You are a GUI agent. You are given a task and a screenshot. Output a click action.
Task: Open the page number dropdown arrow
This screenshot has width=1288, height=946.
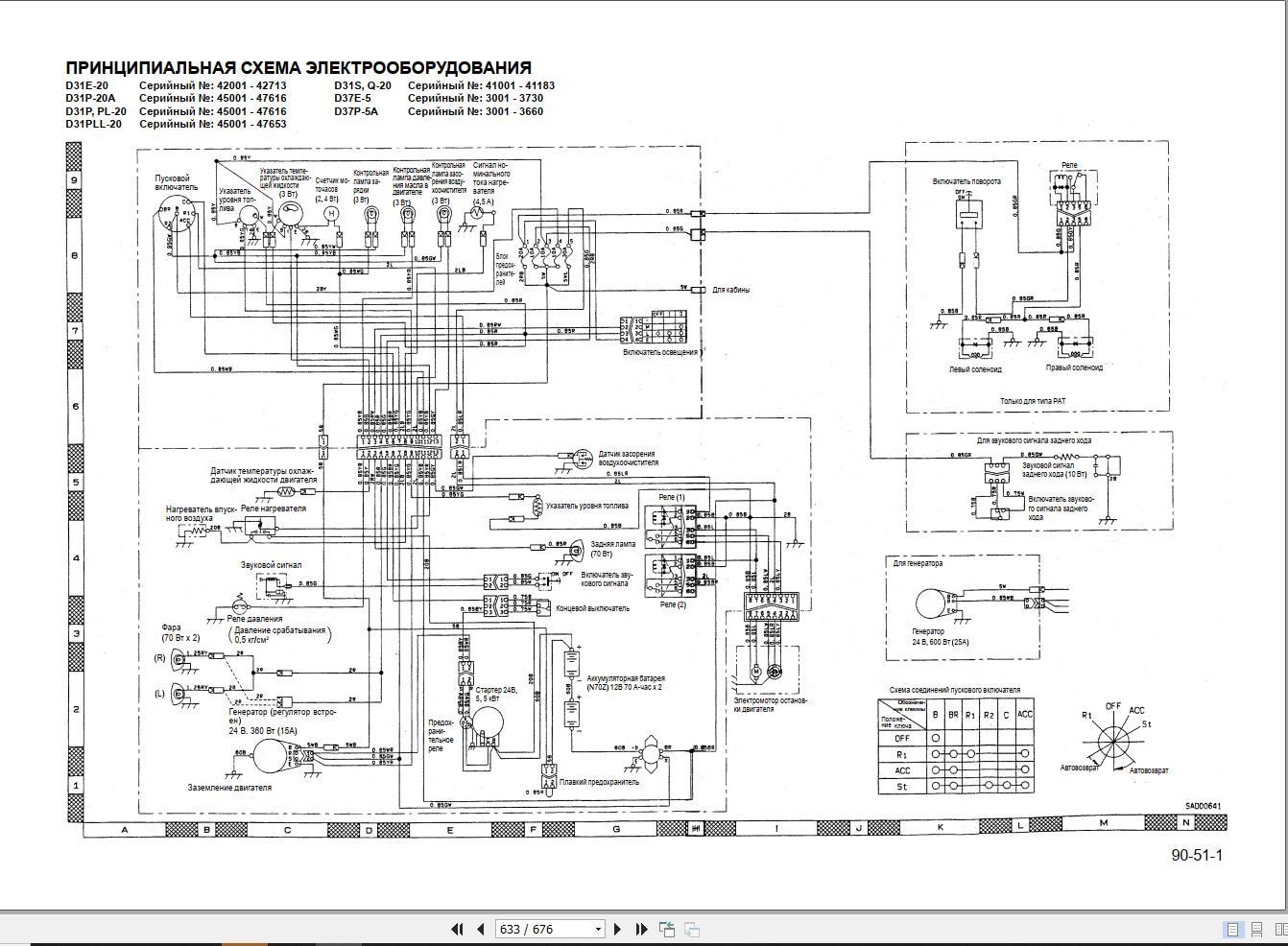click(598, 929)
